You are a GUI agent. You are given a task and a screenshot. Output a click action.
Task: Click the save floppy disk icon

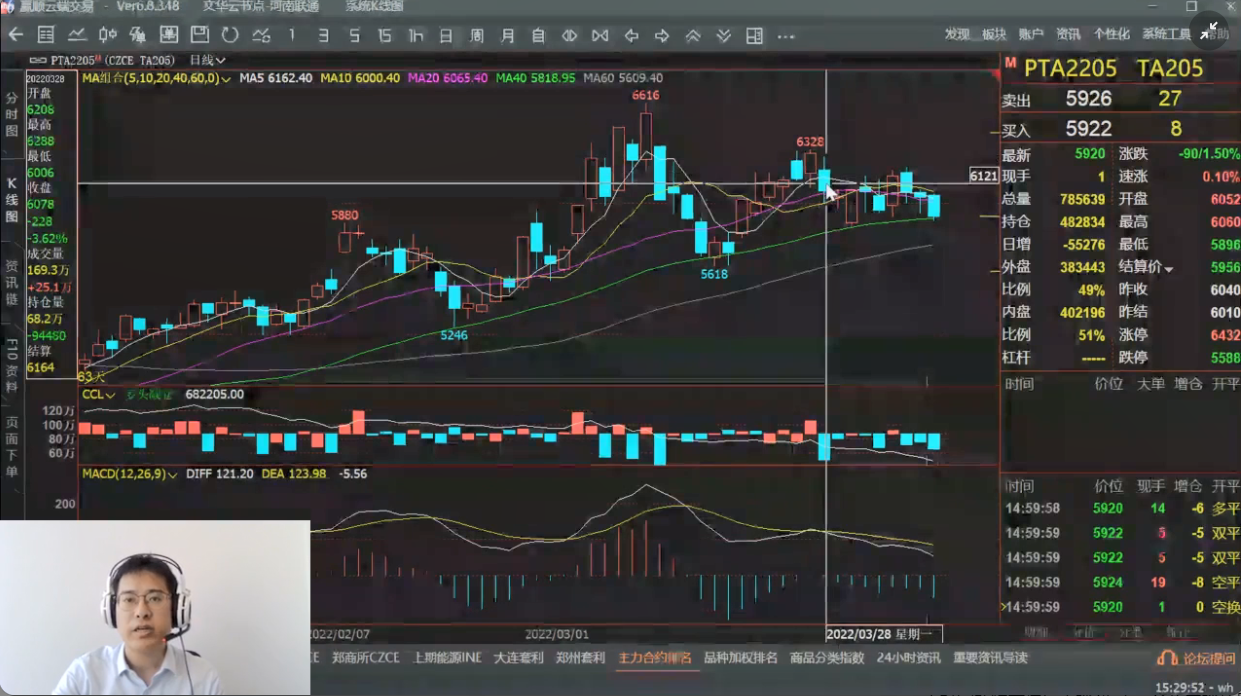coord(199,36)
